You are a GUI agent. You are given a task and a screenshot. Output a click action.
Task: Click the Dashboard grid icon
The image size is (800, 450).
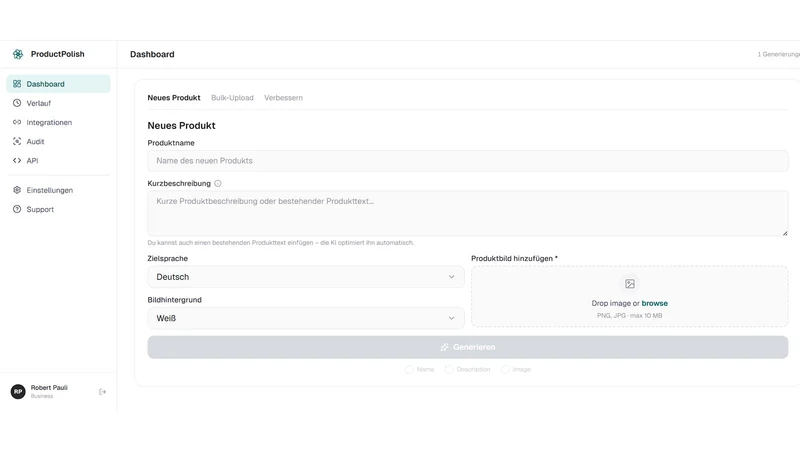tap(17, 84)
